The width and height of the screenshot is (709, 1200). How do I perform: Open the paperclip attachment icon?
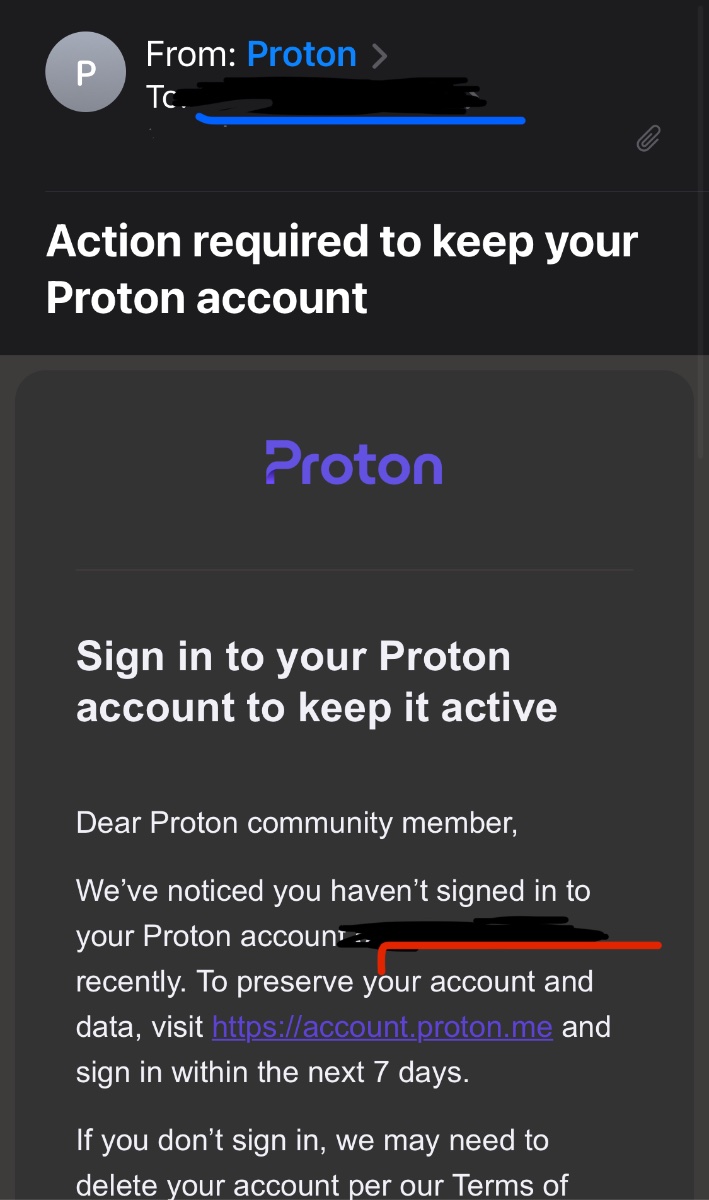coord(648,139)
